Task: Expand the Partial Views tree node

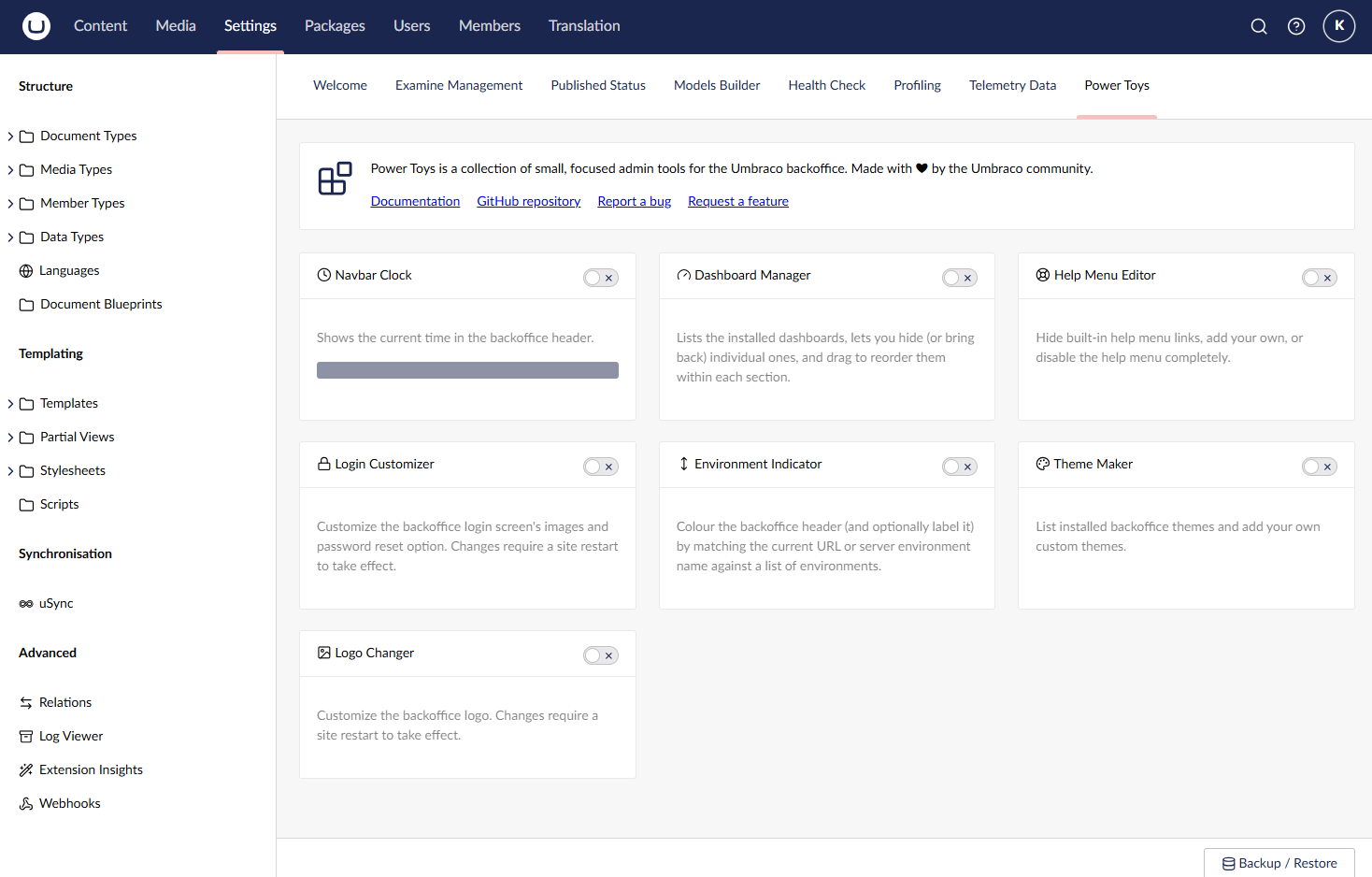Action: click(x=10, y=438)
